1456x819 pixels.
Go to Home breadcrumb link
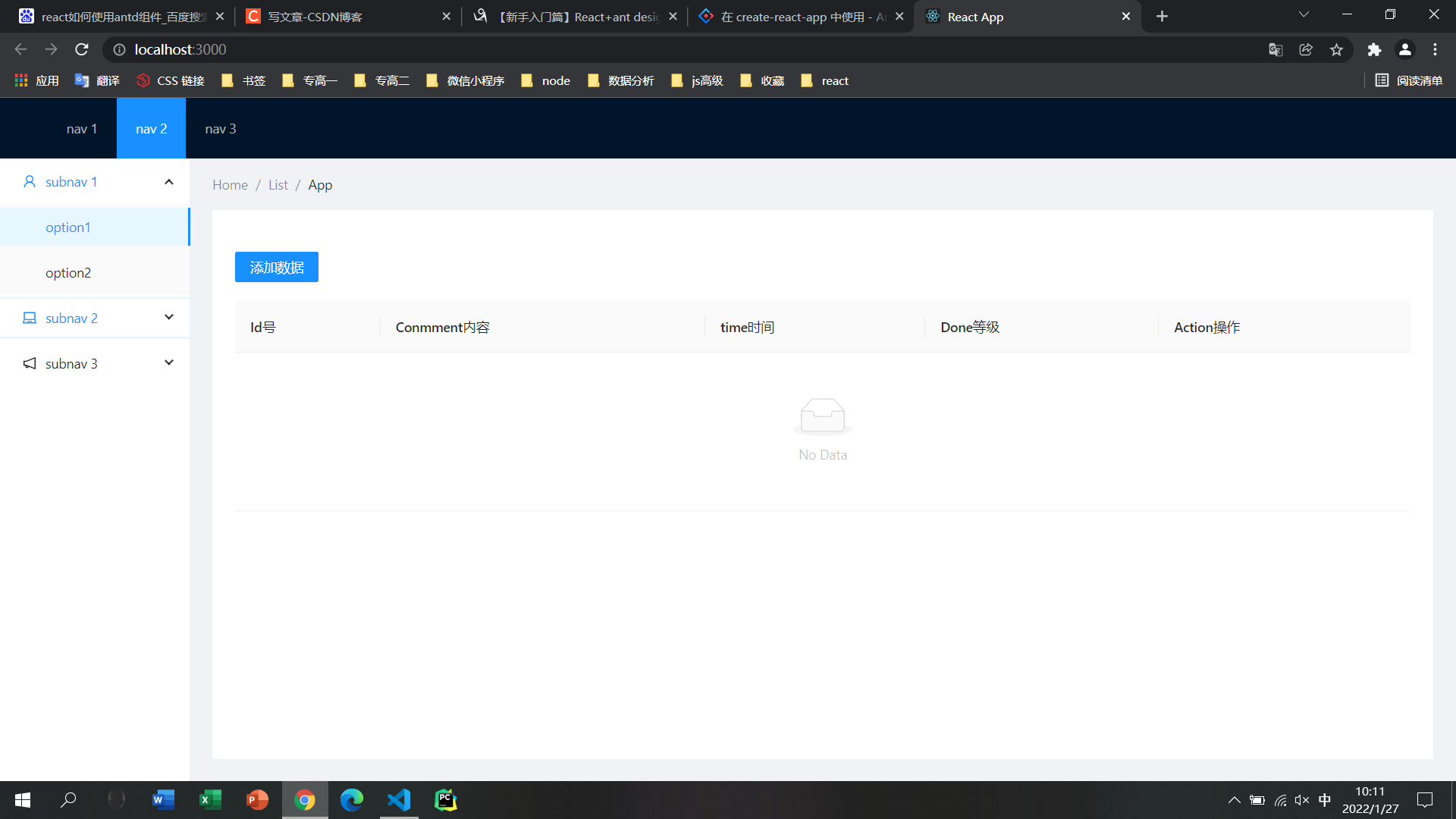(x=230, y=185)
